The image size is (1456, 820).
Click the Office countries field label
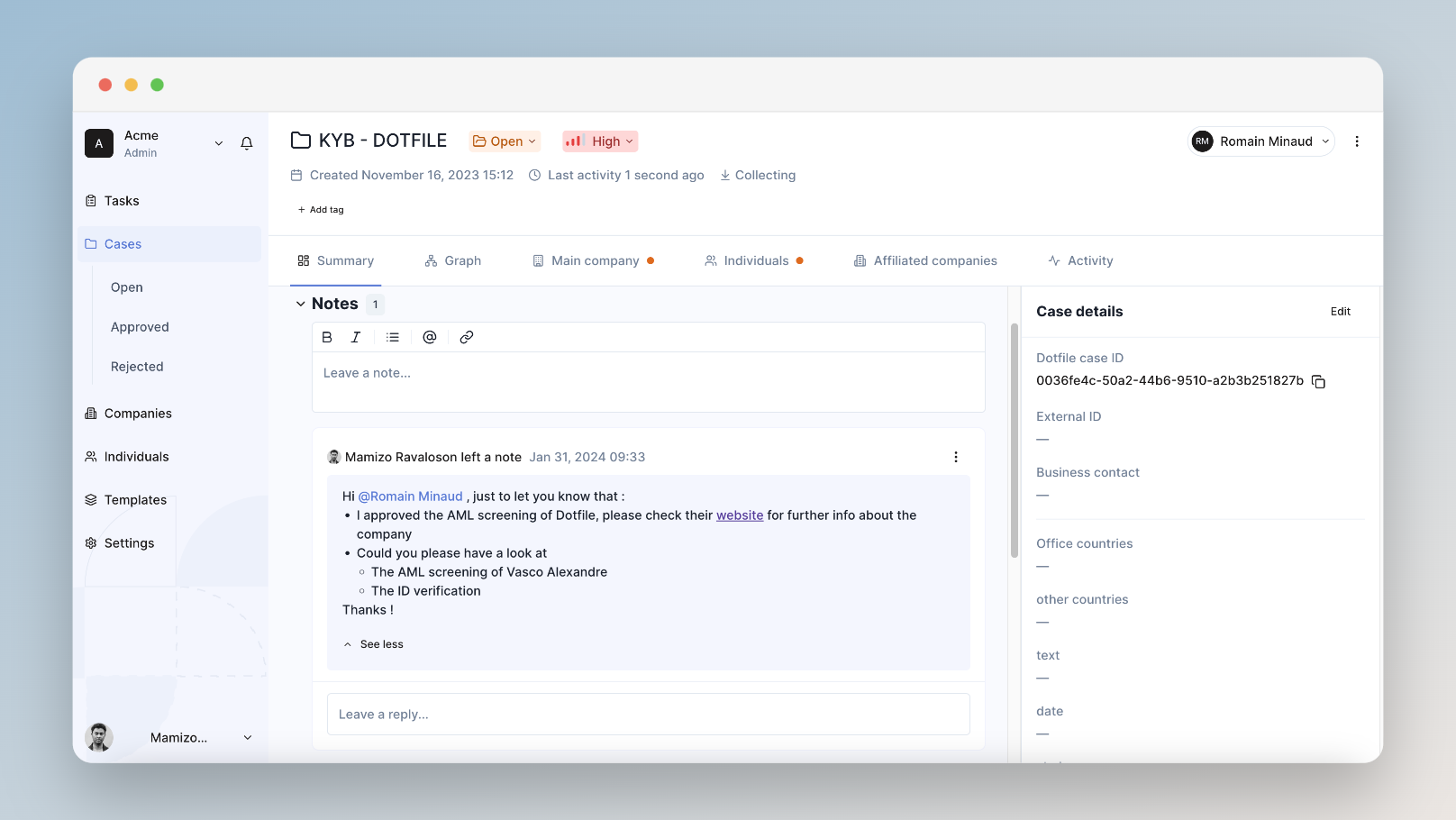1084,543
